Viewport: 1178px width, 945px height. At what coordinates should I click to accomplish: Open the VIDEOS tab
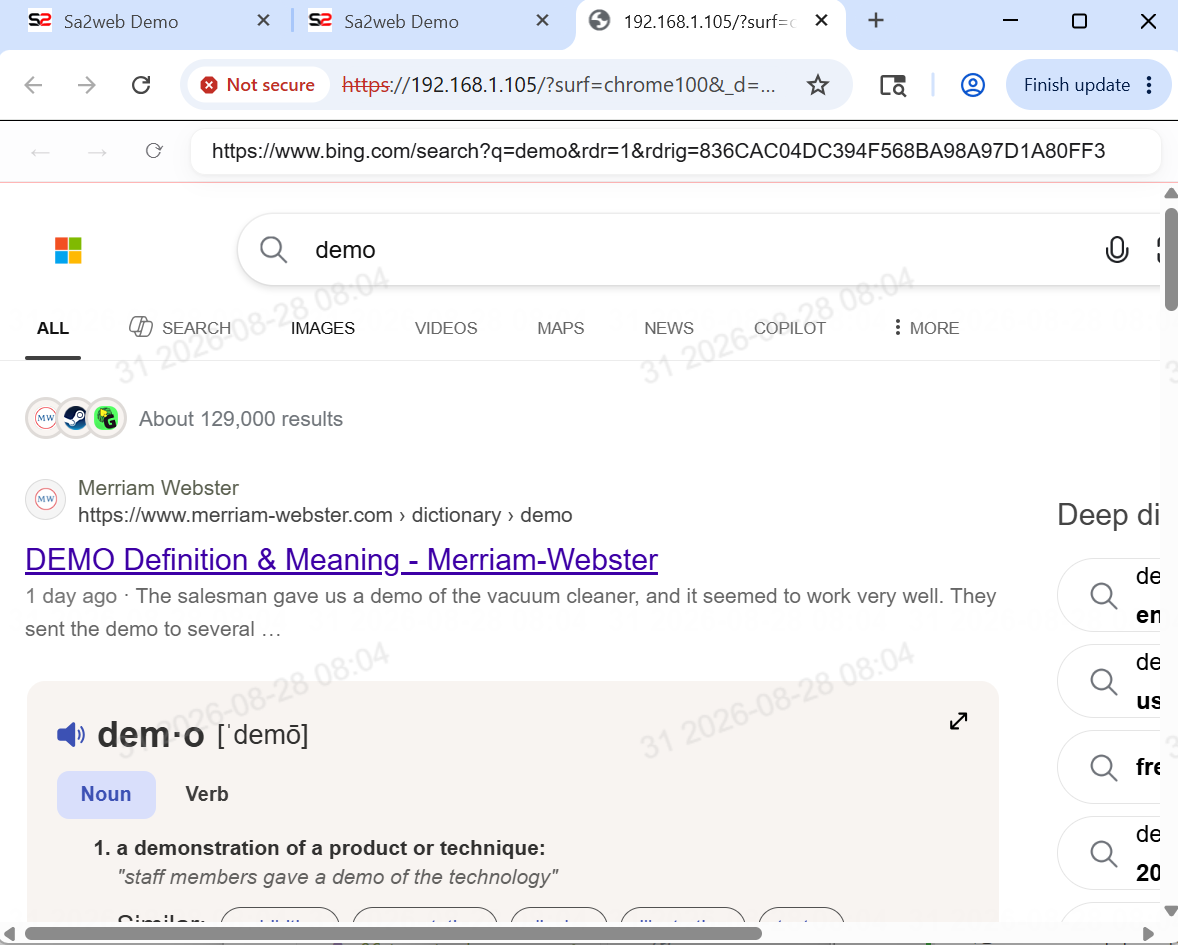tap(446, 328)
